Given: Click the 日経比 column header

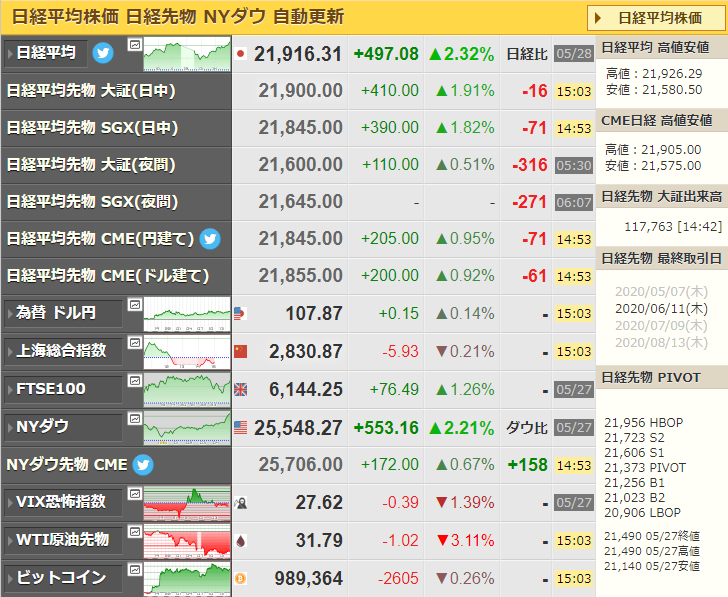Looking at the screenshot, I should point(527,54).
